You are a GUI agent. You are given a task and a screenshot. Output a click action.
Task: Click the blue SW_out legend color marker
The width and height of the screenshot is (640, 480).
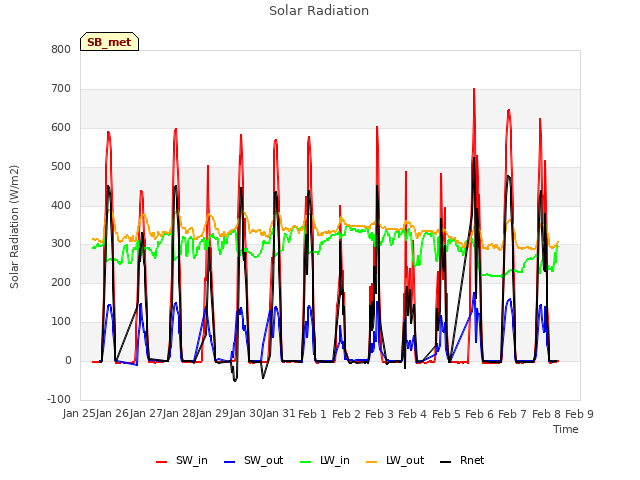(x=230, y=462)
